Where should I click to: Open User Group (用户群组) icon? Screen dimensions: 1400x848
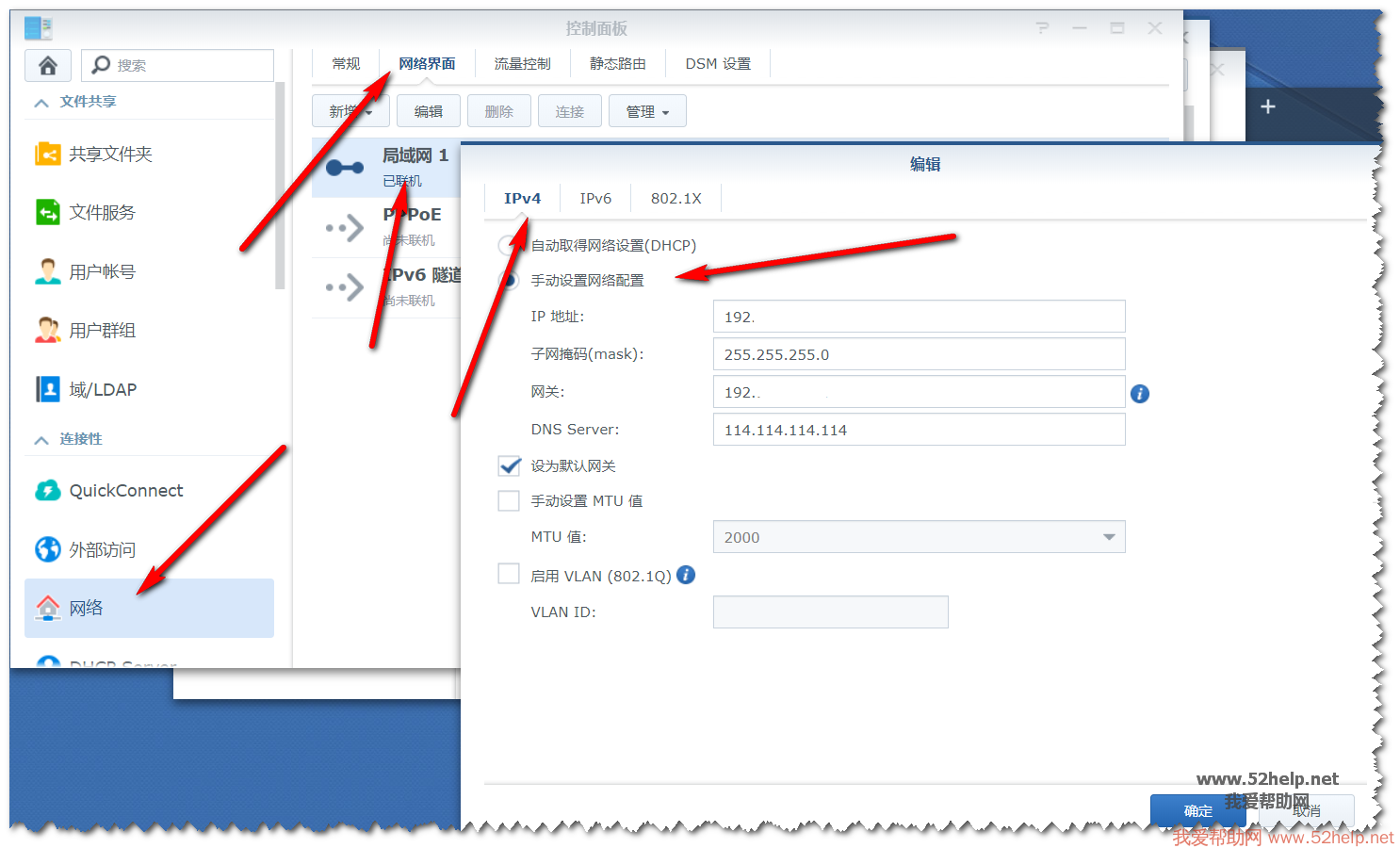click(48, 331)
